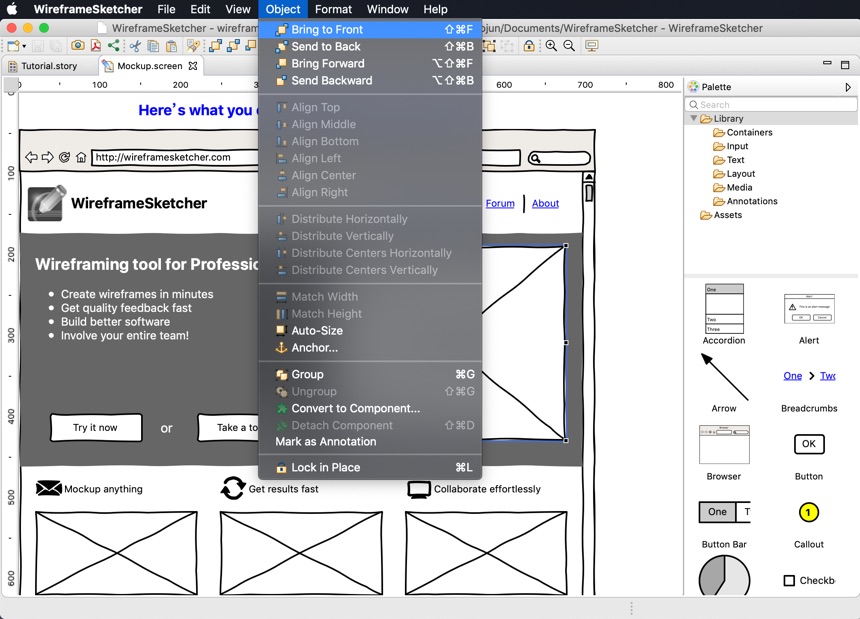The height and width of the screenshot is (619, 860).
Task: Select the Accordion widget in Palette
Action: (724, 314)
